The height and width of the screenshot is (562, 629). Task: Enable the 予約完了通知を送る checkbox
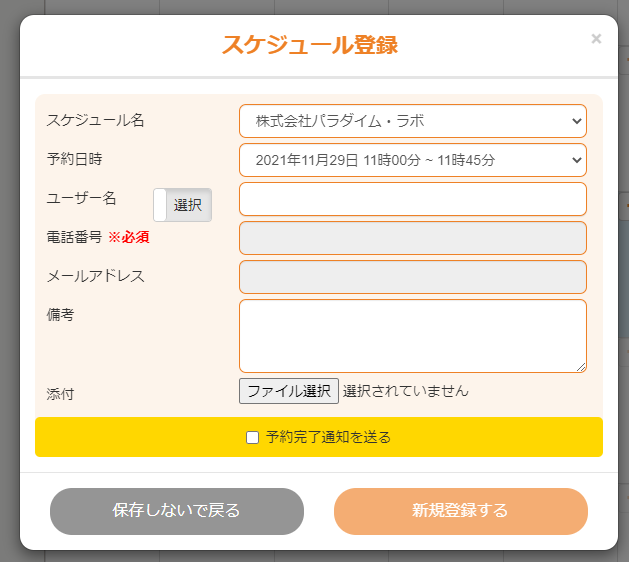click(253, 437)
